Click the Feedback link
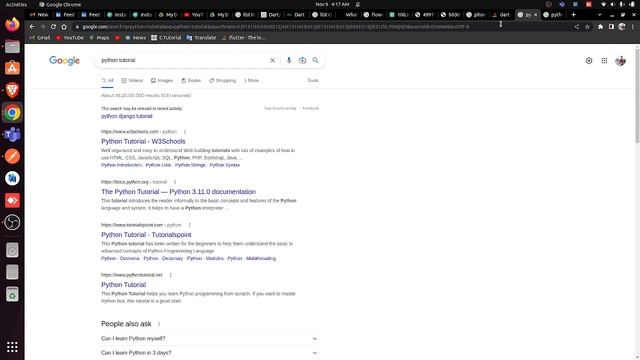Viewport: 640px width, 360px height. click(x=311, y=109)
